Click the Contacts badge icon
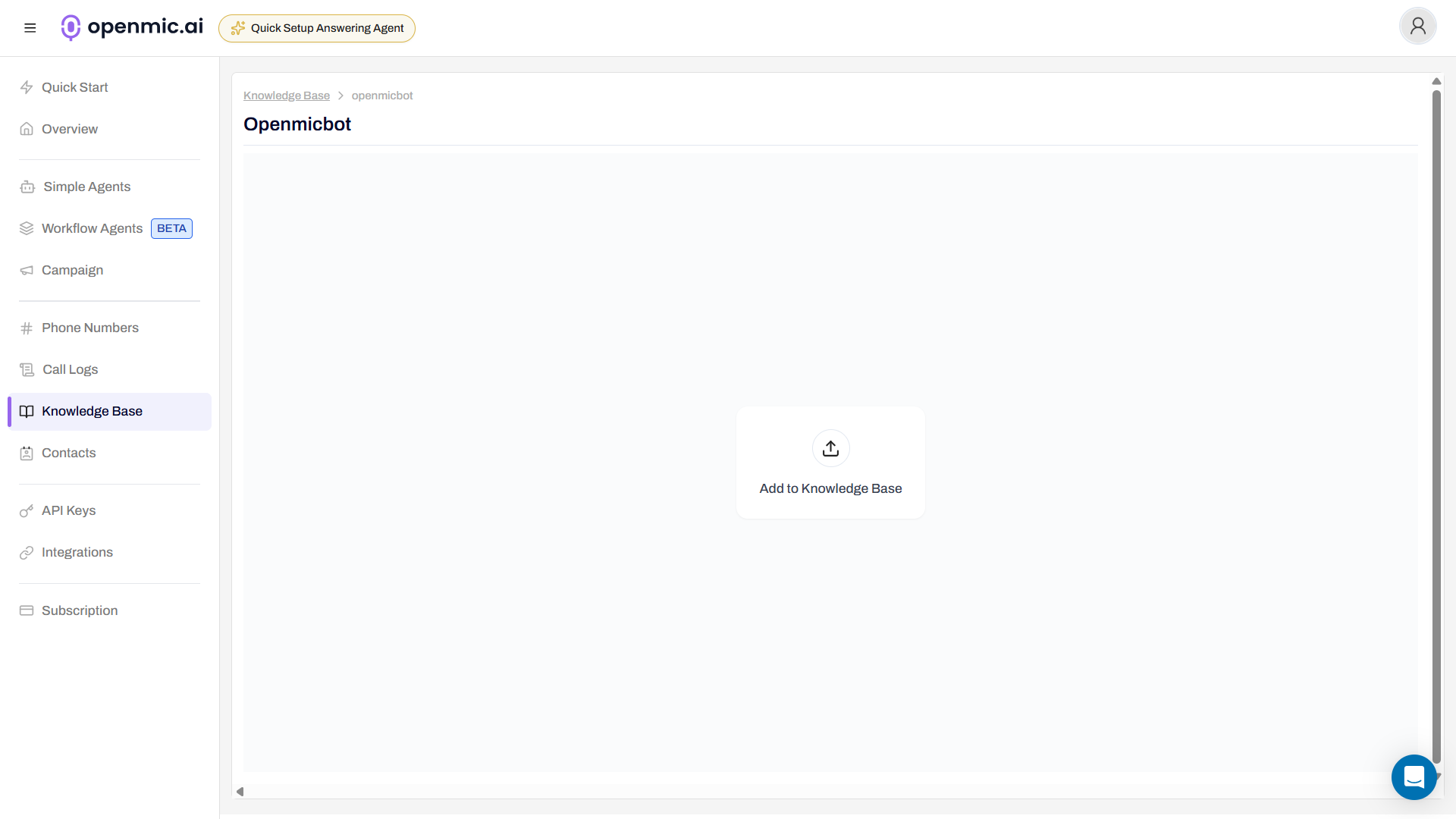The height and width of the screenshot is (819, 1456). [x=27, y=453]
